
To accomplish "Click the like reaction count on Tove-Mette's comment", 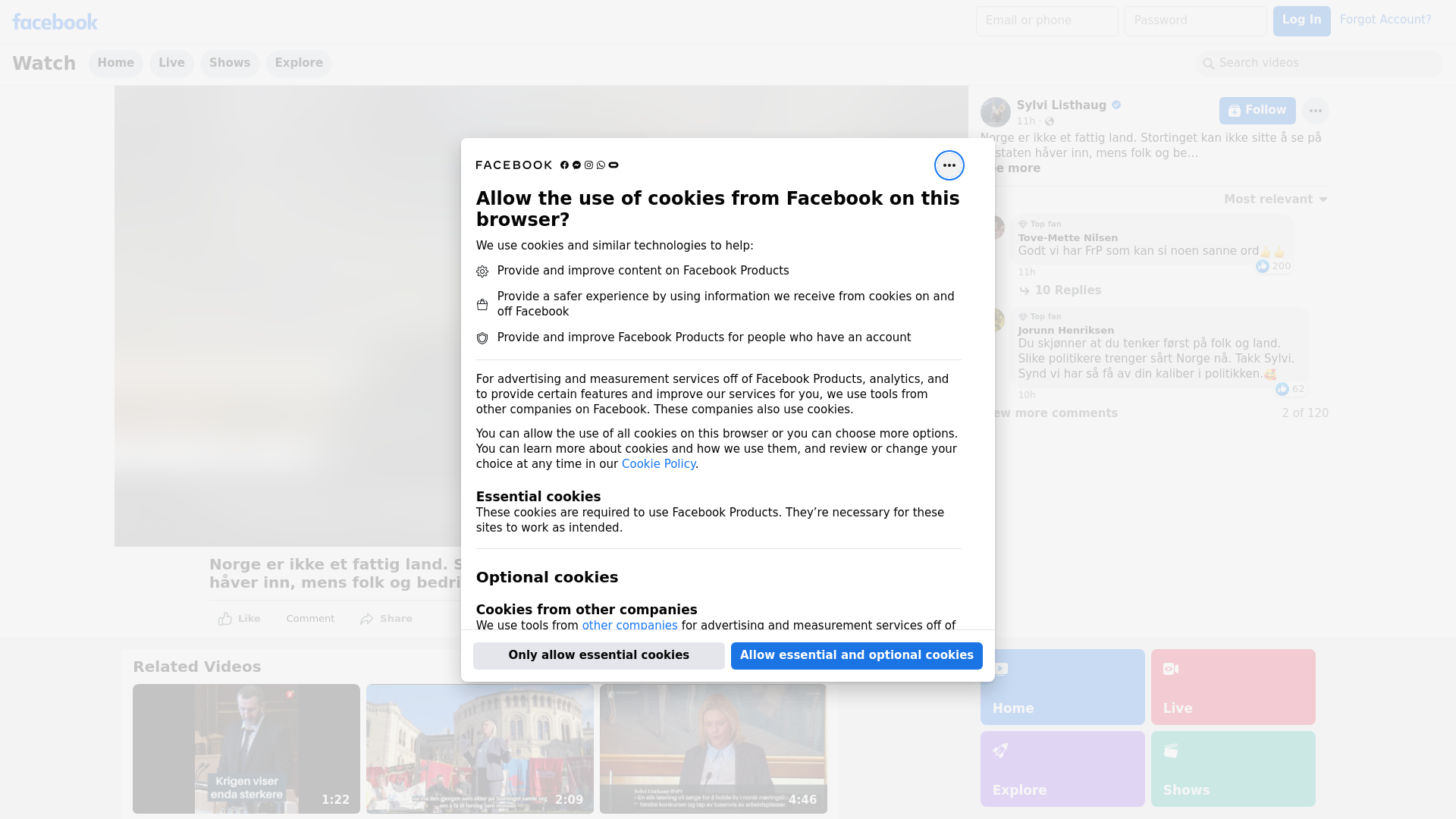I will (x=1273, y=266).
